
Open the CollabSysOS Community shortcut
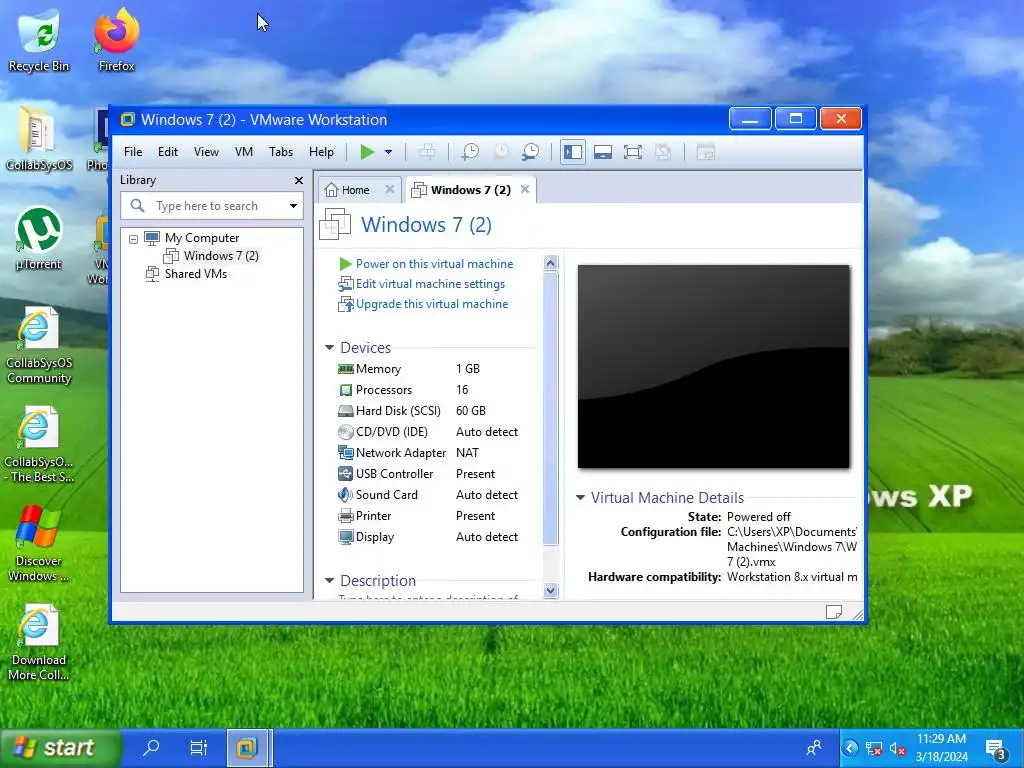(39, 345)
